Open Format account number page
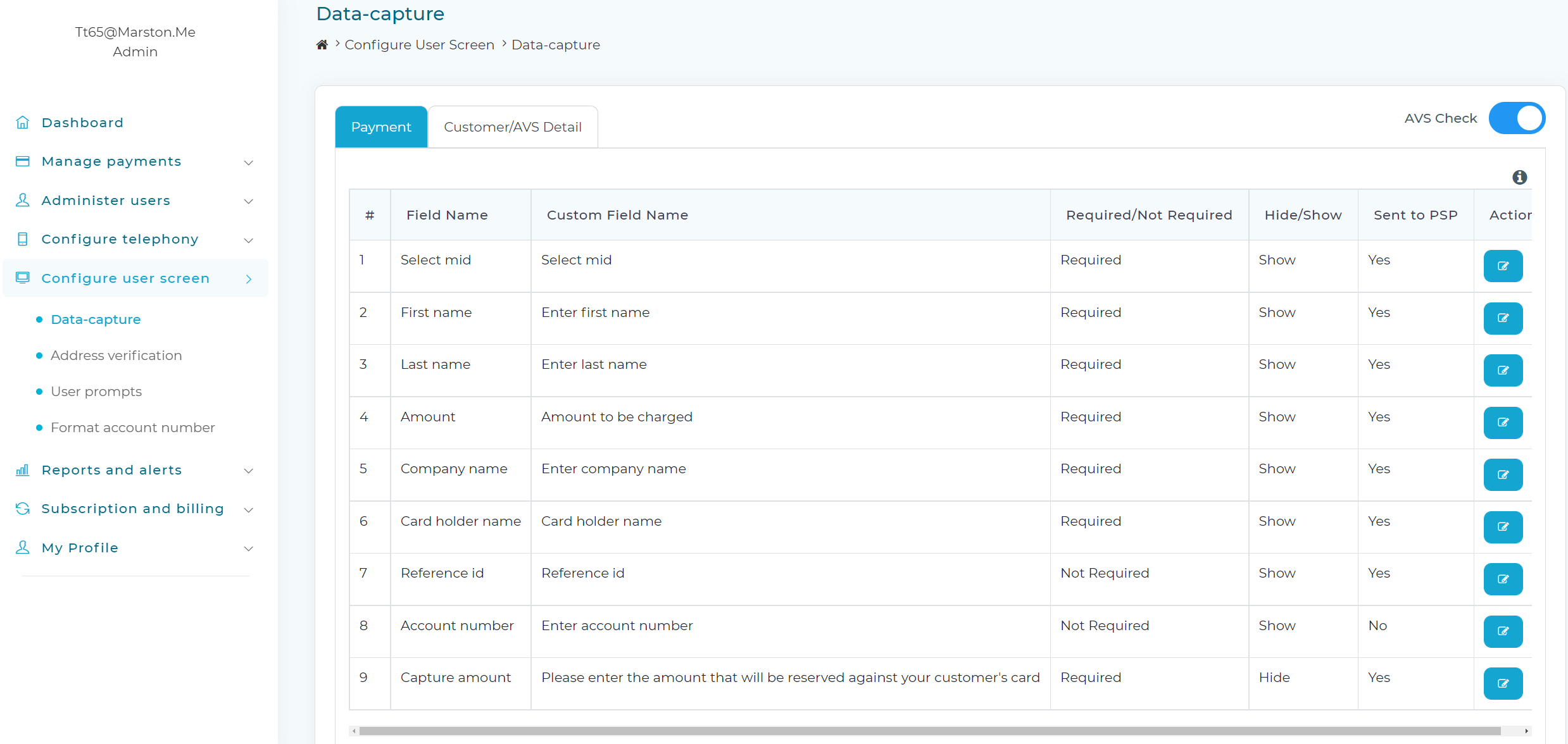Screen dimensions: 1568x744 [x=133, y=428]
